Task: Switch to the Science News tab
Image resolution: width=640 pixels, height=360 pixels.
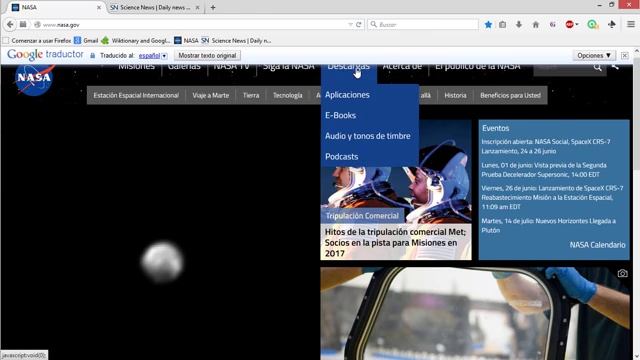Action: pyautogui.click(x=155, y=7)
